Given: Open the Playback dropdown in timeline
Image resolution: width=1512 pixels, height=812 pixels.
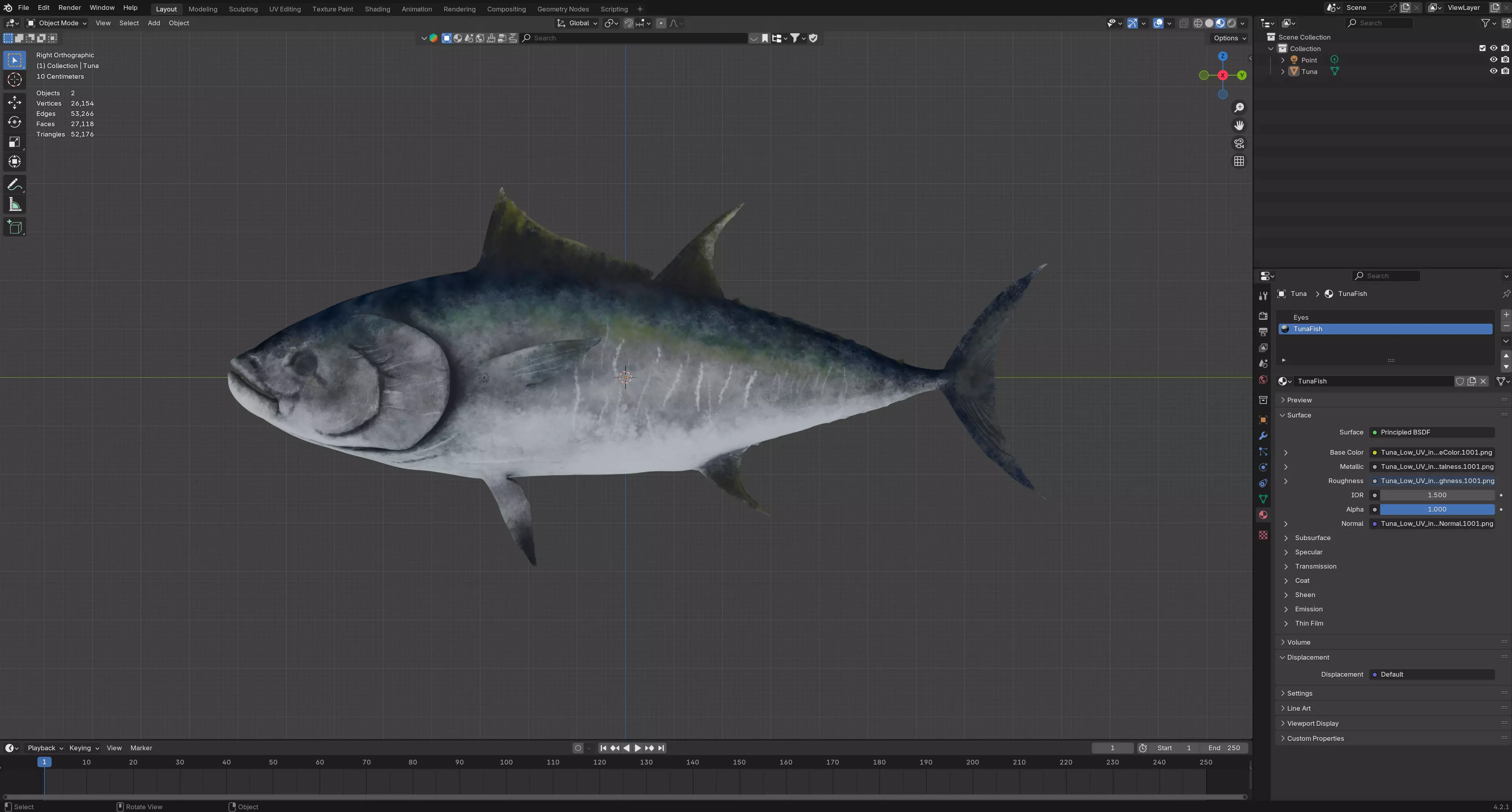Looking at the screenshot, I should [45, 748].
